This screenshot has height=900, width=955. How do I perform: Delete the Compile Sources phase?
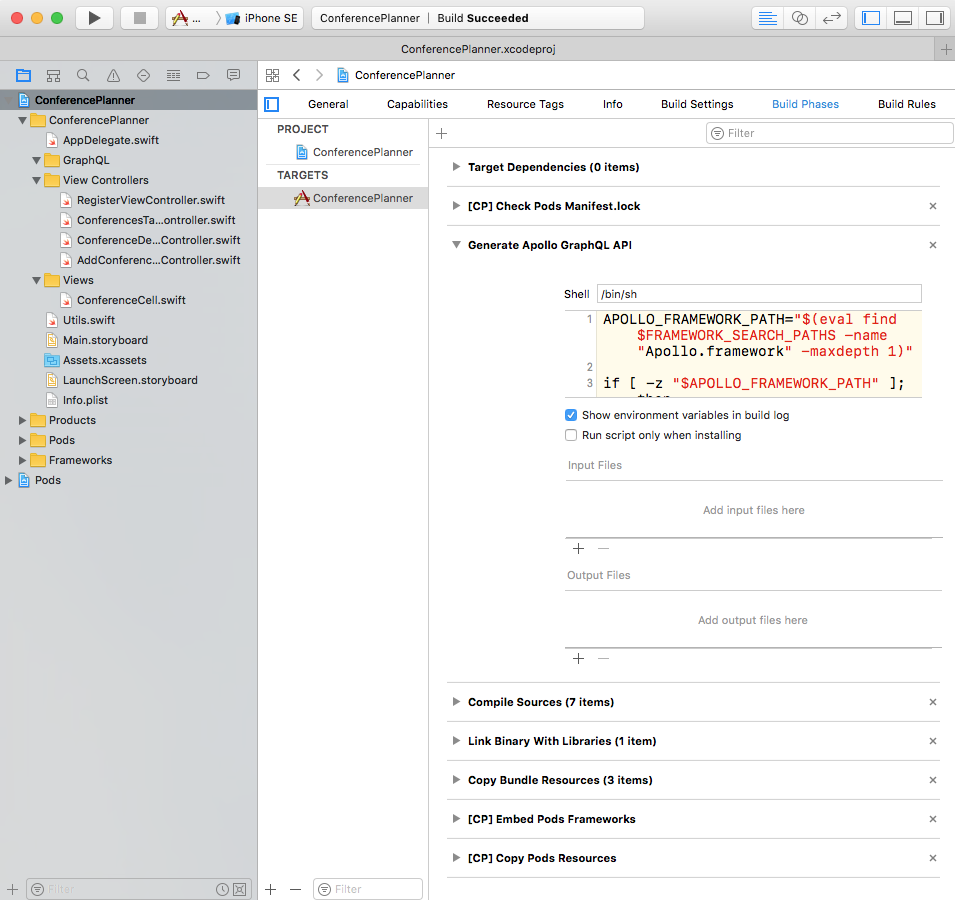pyautogui.click(x=932, y=703)
